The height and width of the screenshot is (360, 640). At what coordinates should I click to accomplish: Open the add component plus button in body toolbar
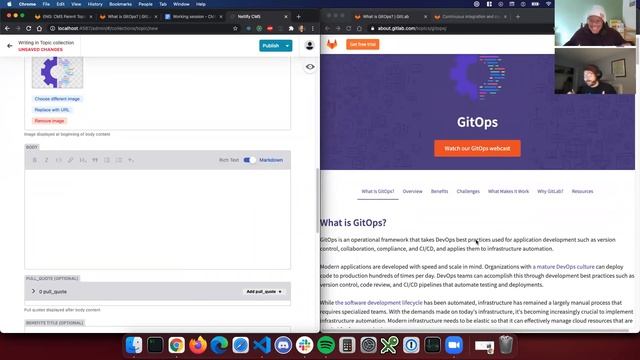[131, 160]
